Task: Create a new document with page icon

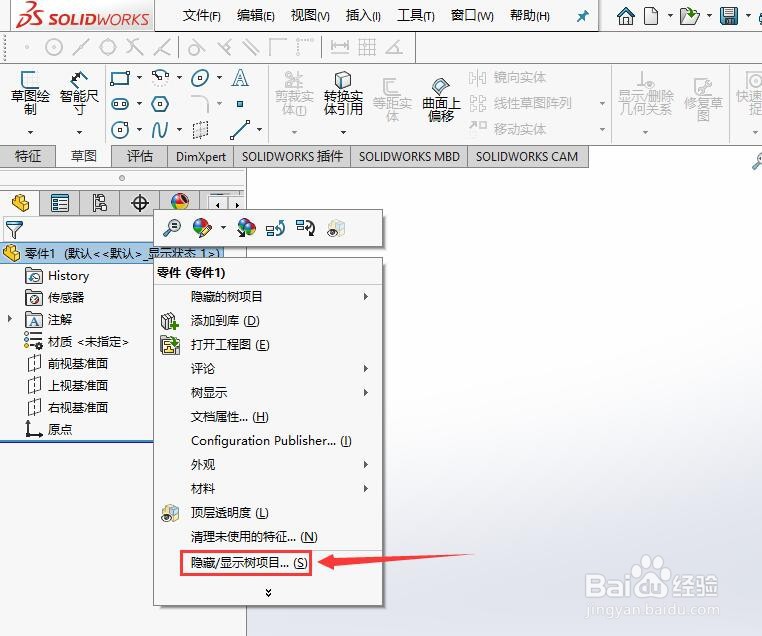Action: pyautogui.click(x=651, y=16)
